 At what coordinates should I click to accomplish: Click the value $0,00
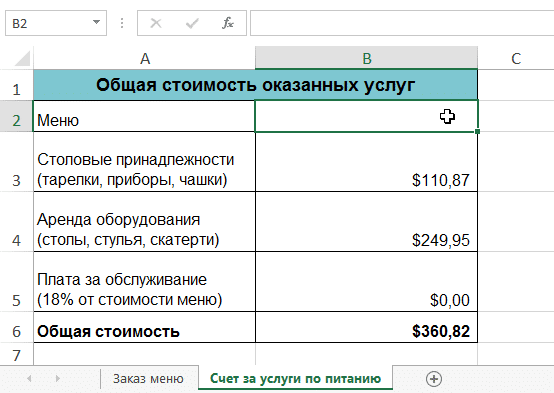[450, 300]
